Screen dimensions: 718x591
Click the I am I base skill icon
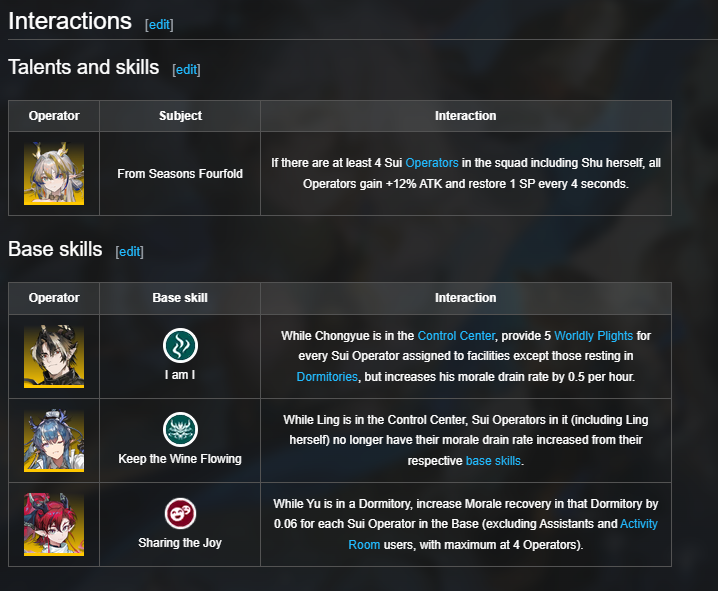[x=180, y=345]
